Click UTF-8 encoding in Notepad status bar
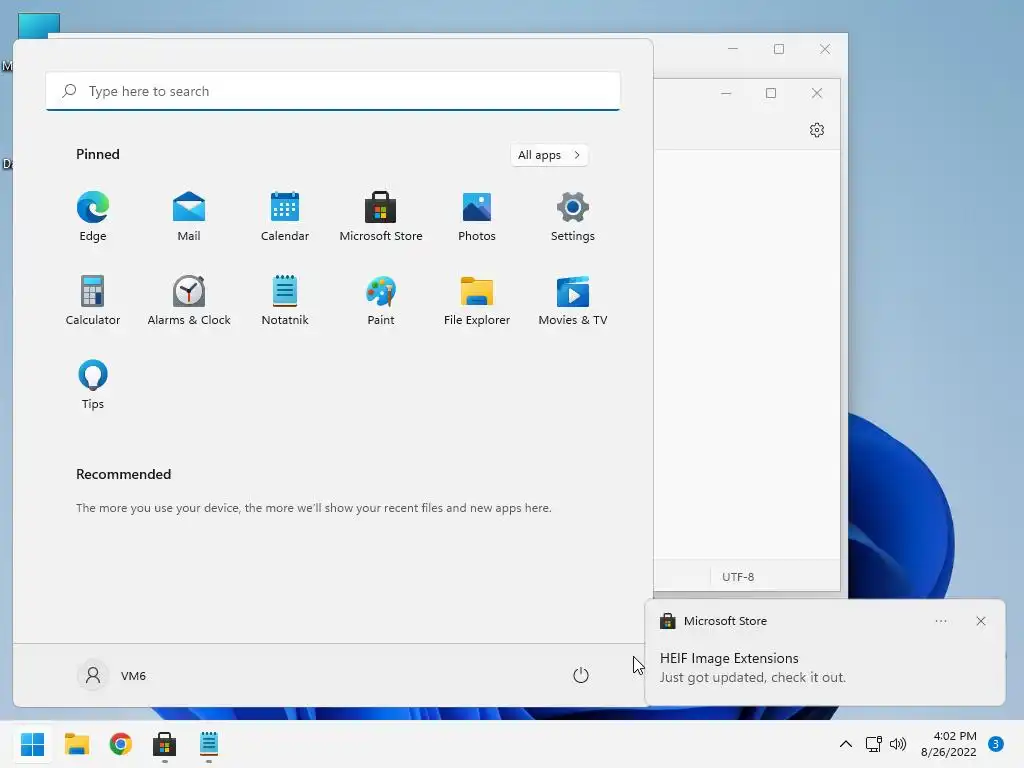 [738, 577]
